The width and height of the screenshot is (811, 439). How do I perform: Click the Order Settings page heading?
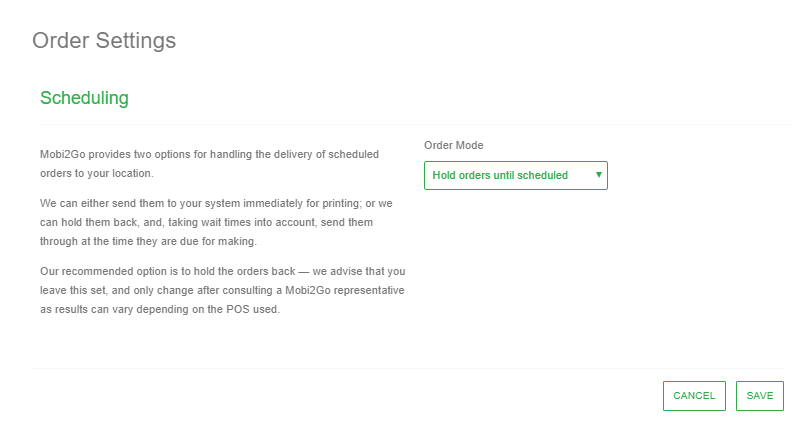104,41
